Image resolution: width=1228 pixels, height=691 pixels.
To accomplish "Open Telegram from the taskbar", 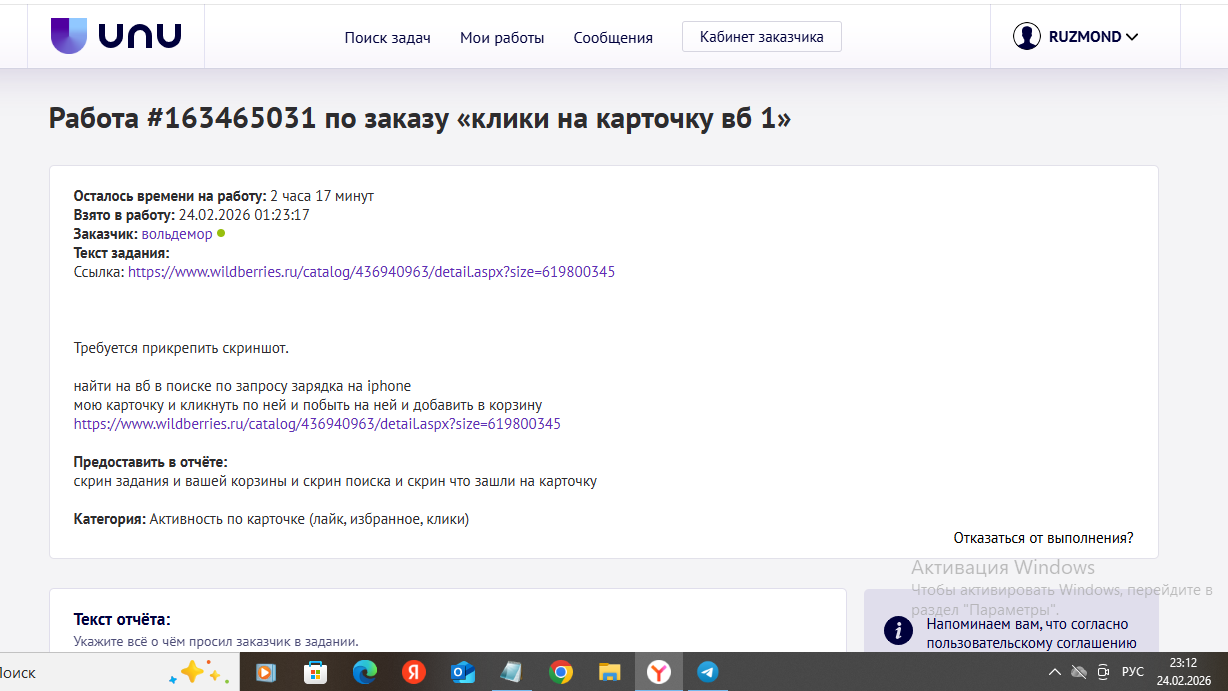I will tap(708, 672).
